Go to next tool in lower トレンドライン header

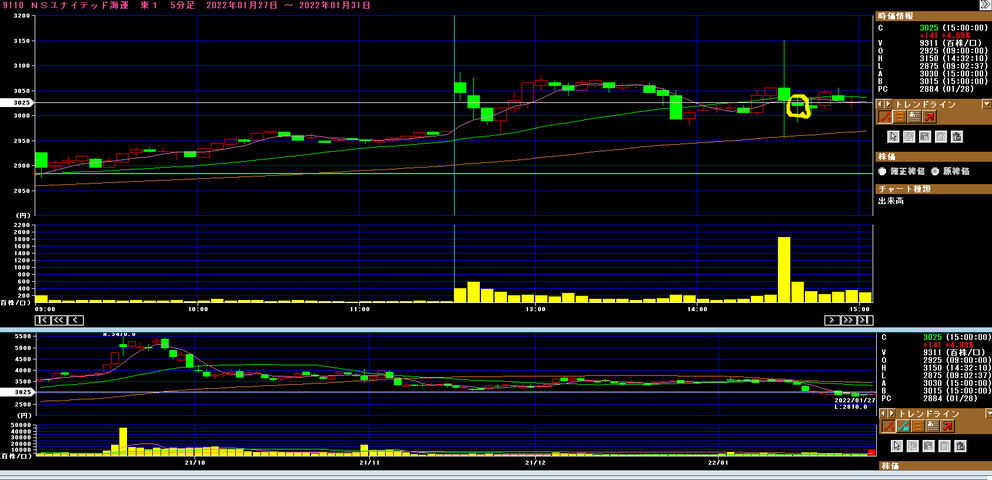coord(893,414)
